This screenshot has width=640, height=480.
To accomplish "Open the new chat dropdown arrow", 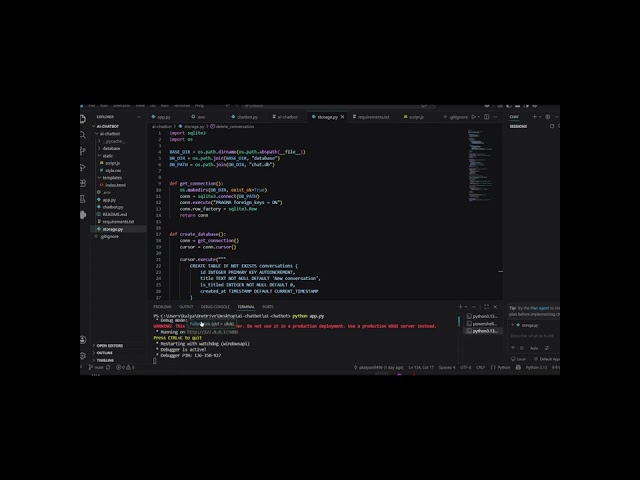I will click(x=540, y=117).
